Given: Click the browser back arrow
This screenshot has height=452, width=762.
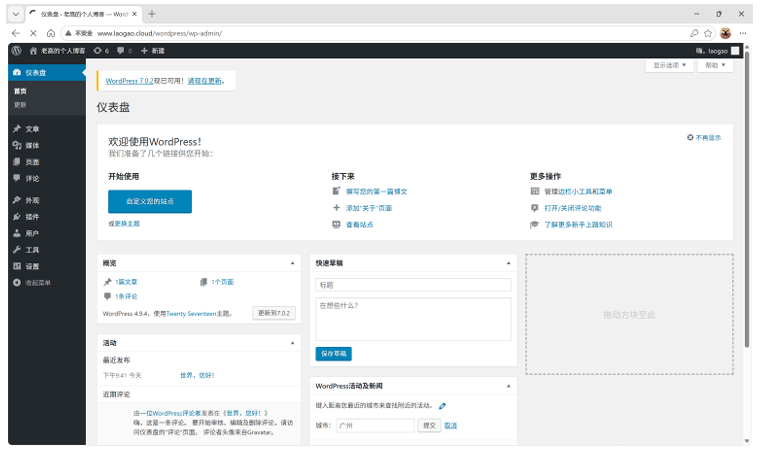Looking at the screenshot, I should (x=16, y=33).
